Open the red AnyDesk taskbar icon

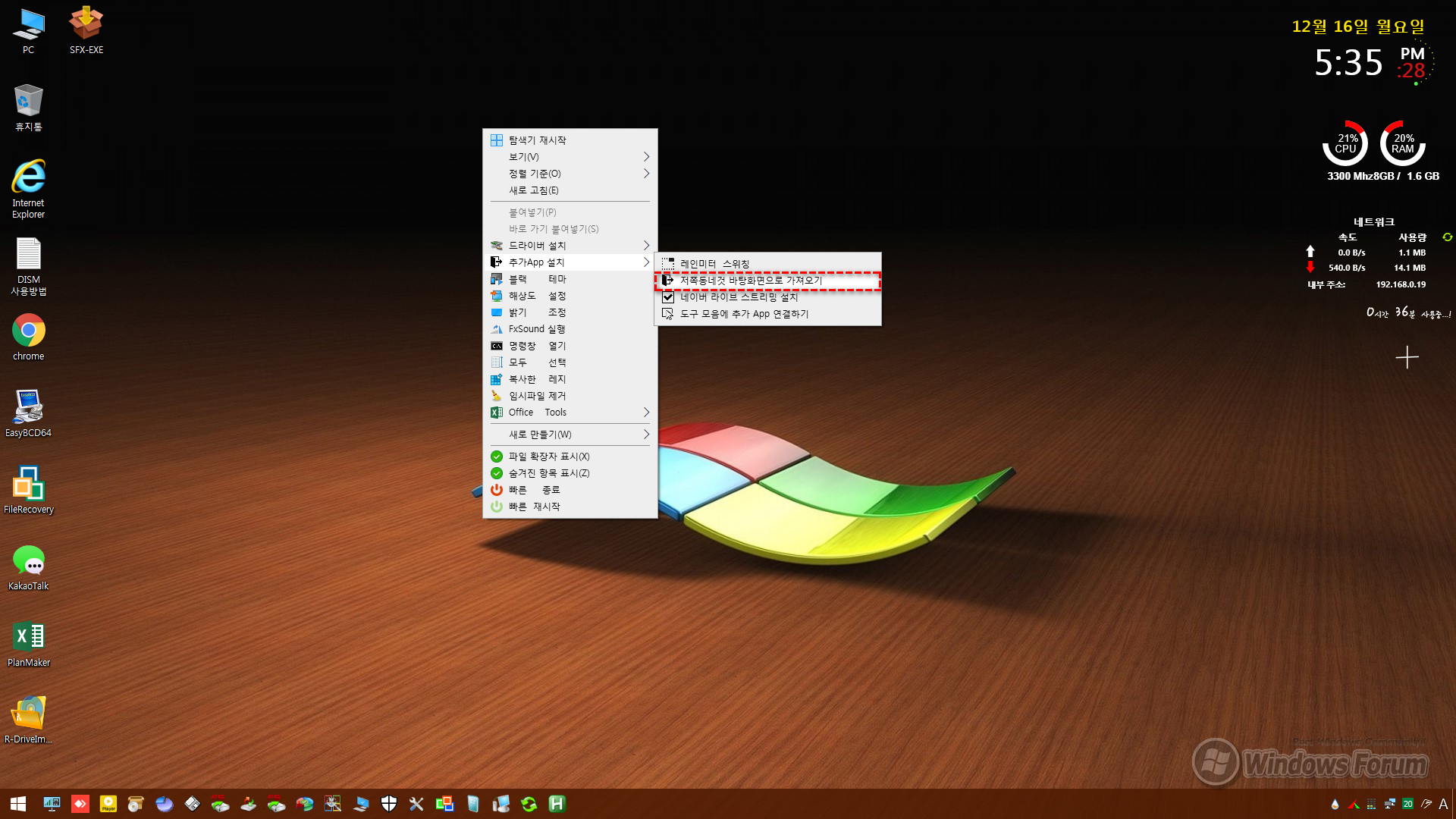(80, 804)
